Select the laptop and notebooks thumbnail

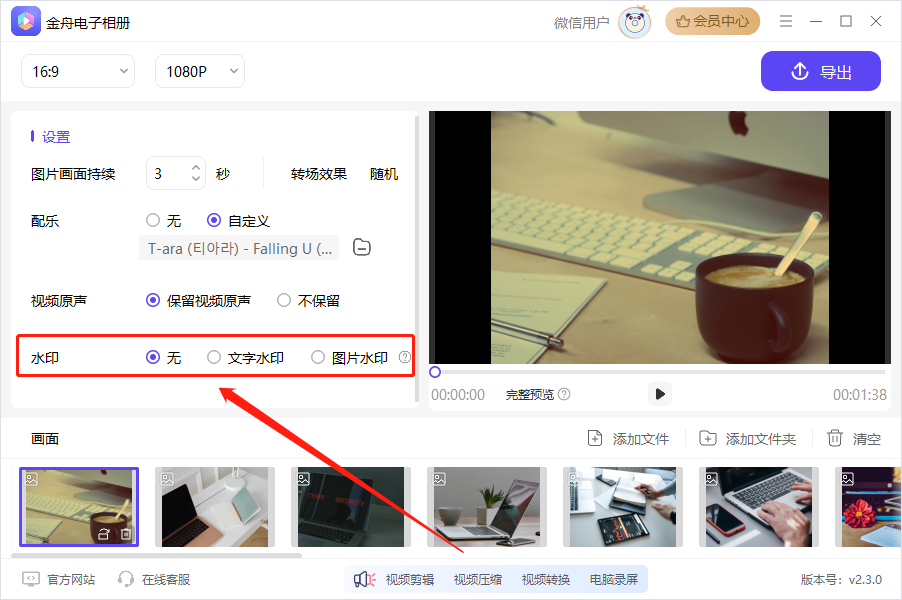[215, 507]
